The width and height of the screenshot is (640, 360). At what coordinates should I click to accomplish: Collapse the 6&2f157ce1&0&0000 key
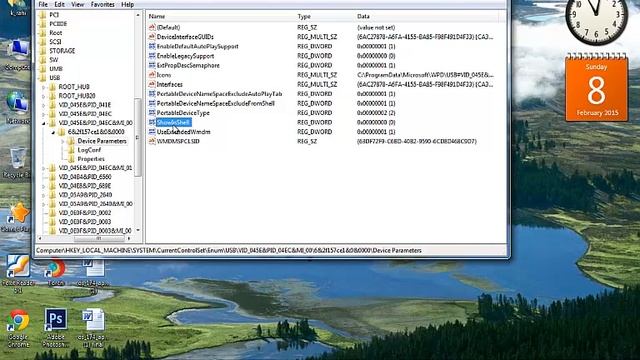(x=53, y=132)
